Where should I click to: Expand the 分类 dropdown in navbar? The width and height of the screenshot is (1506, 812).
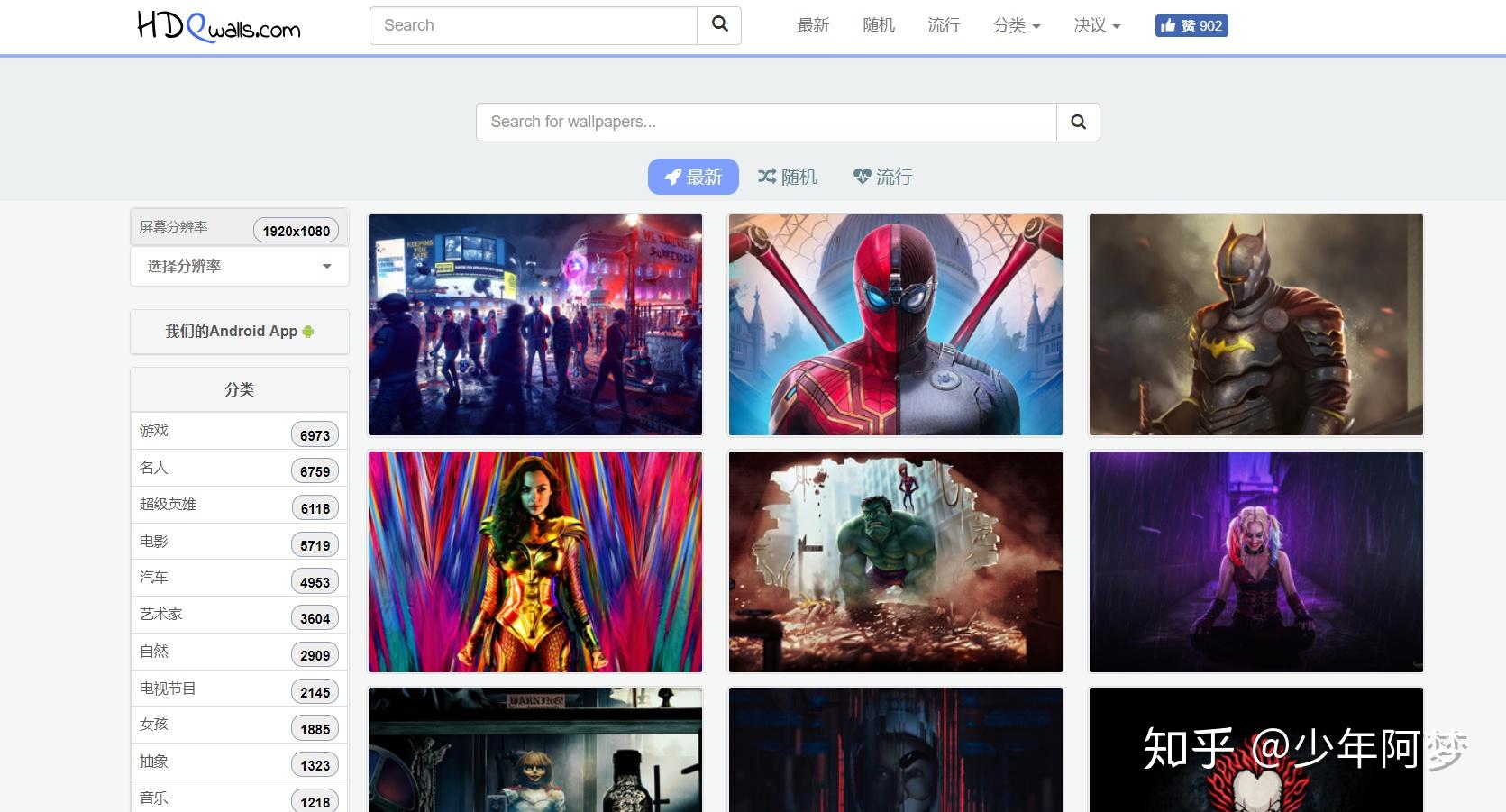(x=1017, y=25)
